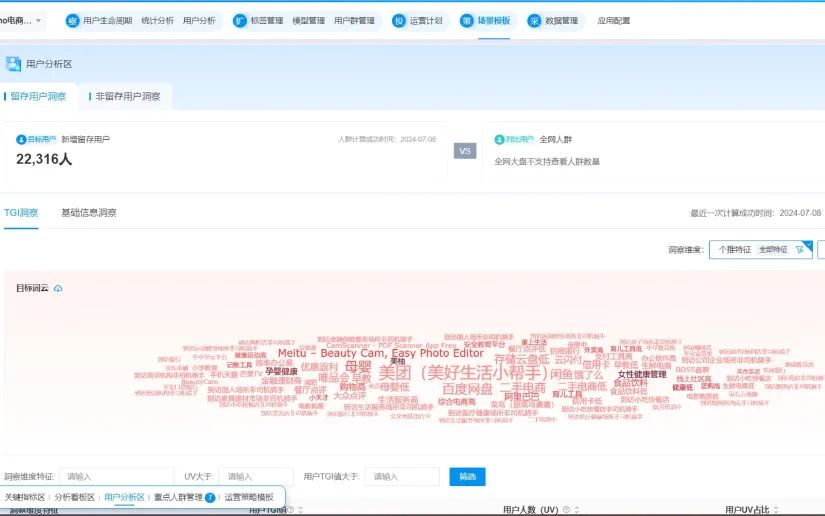Select the TGI洞察 tab
Image resolution: width=825 pixels, height=516 pixels.
pos(21,213)
